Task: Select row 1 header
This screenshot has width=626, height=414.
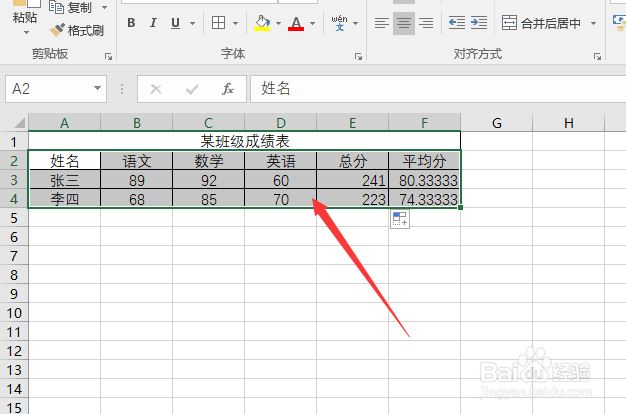Action: pos(14,142)
